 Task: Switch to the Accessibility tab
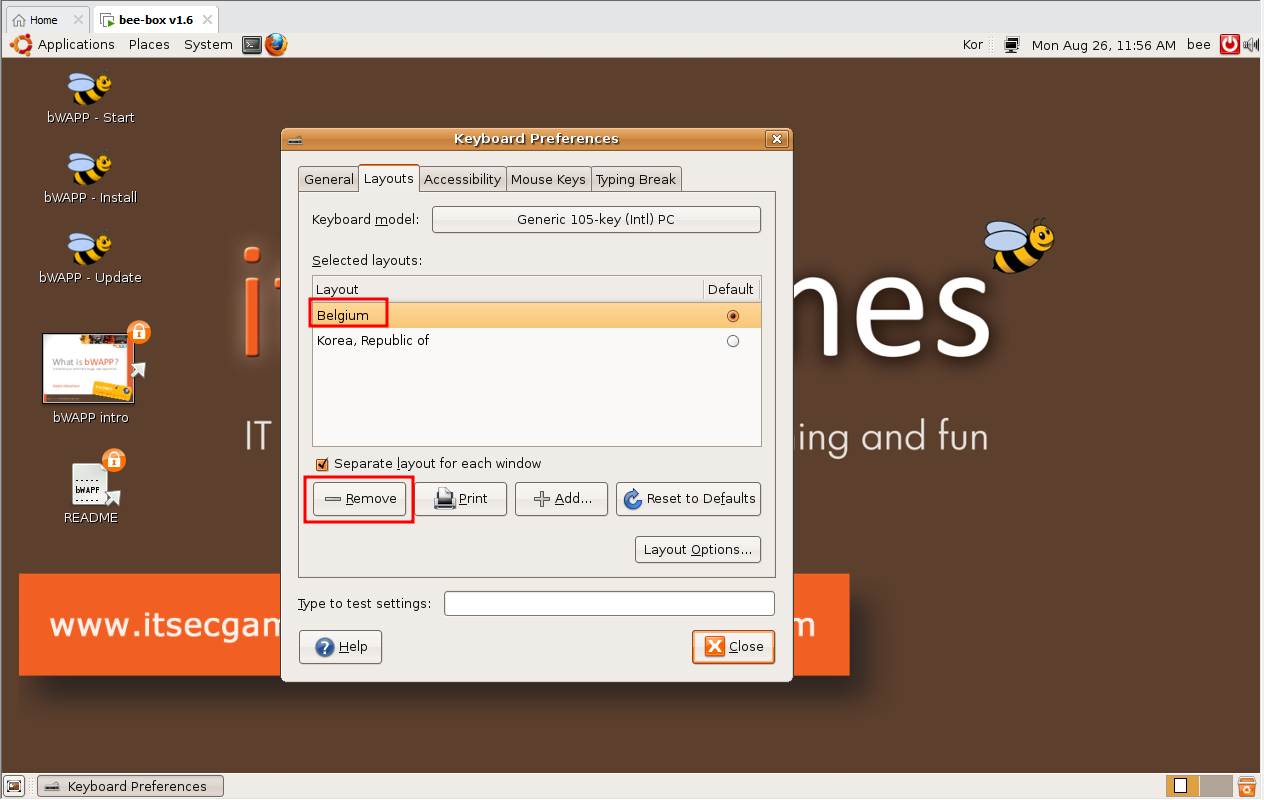[462, 179]
